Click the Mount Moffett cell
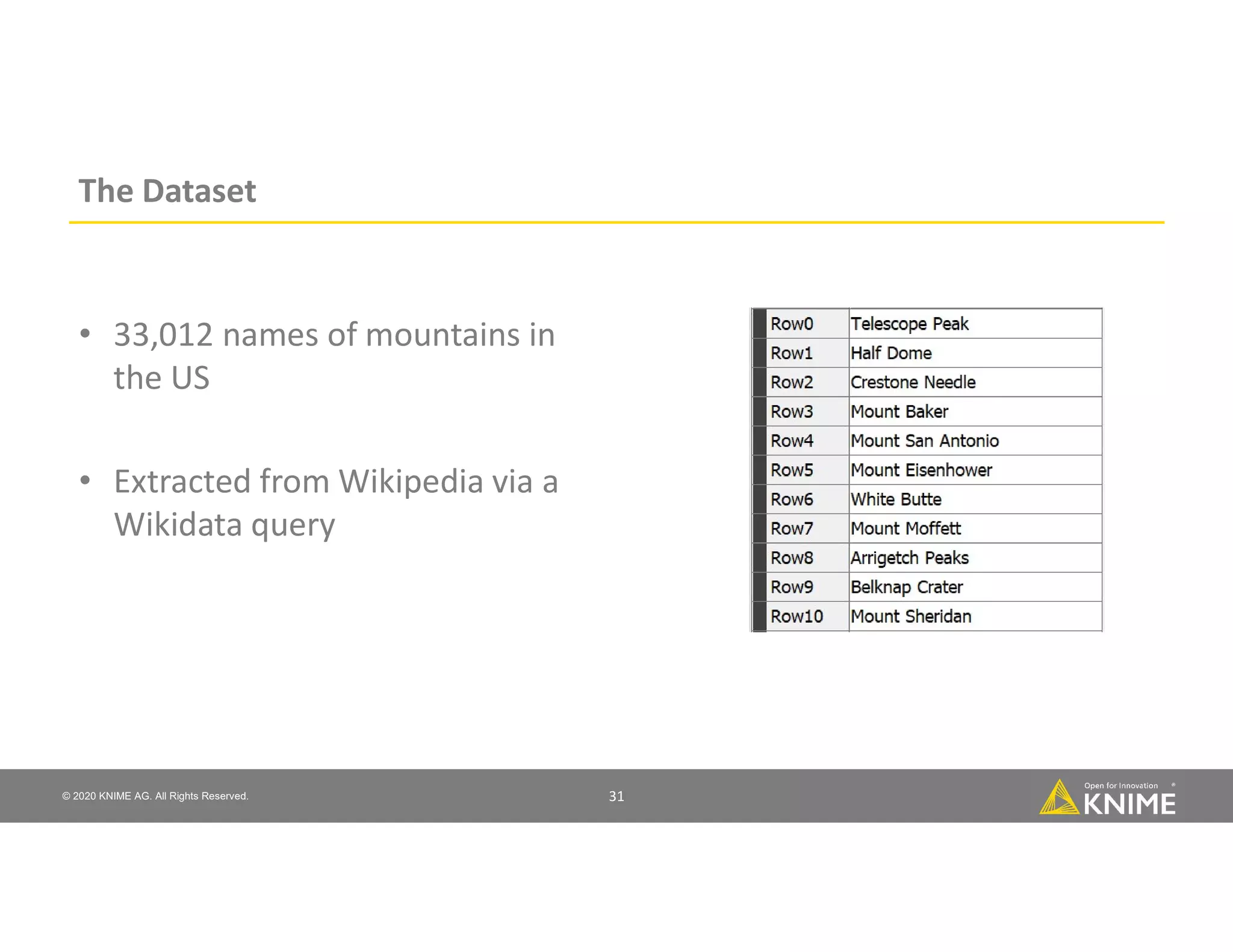This screenshot has height=952, width=1233. [975, 528]
